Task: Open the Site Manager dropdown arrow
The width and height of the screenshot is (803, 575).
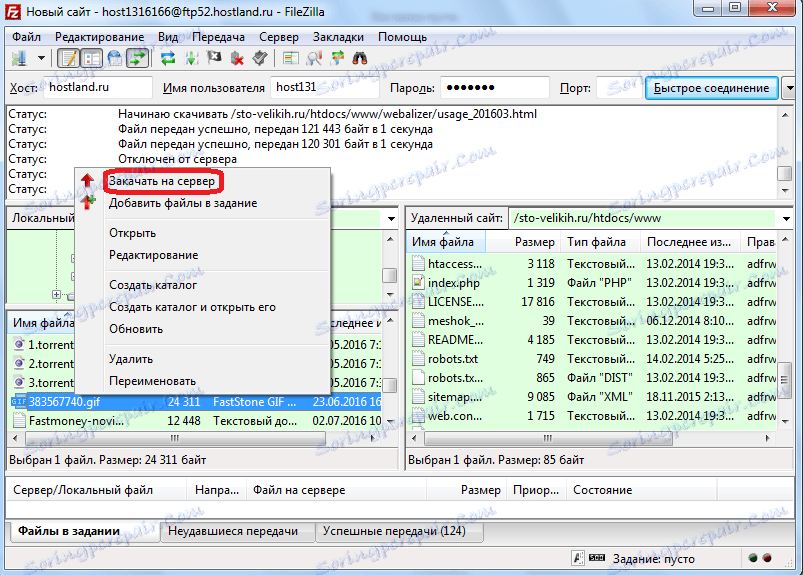Action: pyautogui.click(x=41, y=58)
